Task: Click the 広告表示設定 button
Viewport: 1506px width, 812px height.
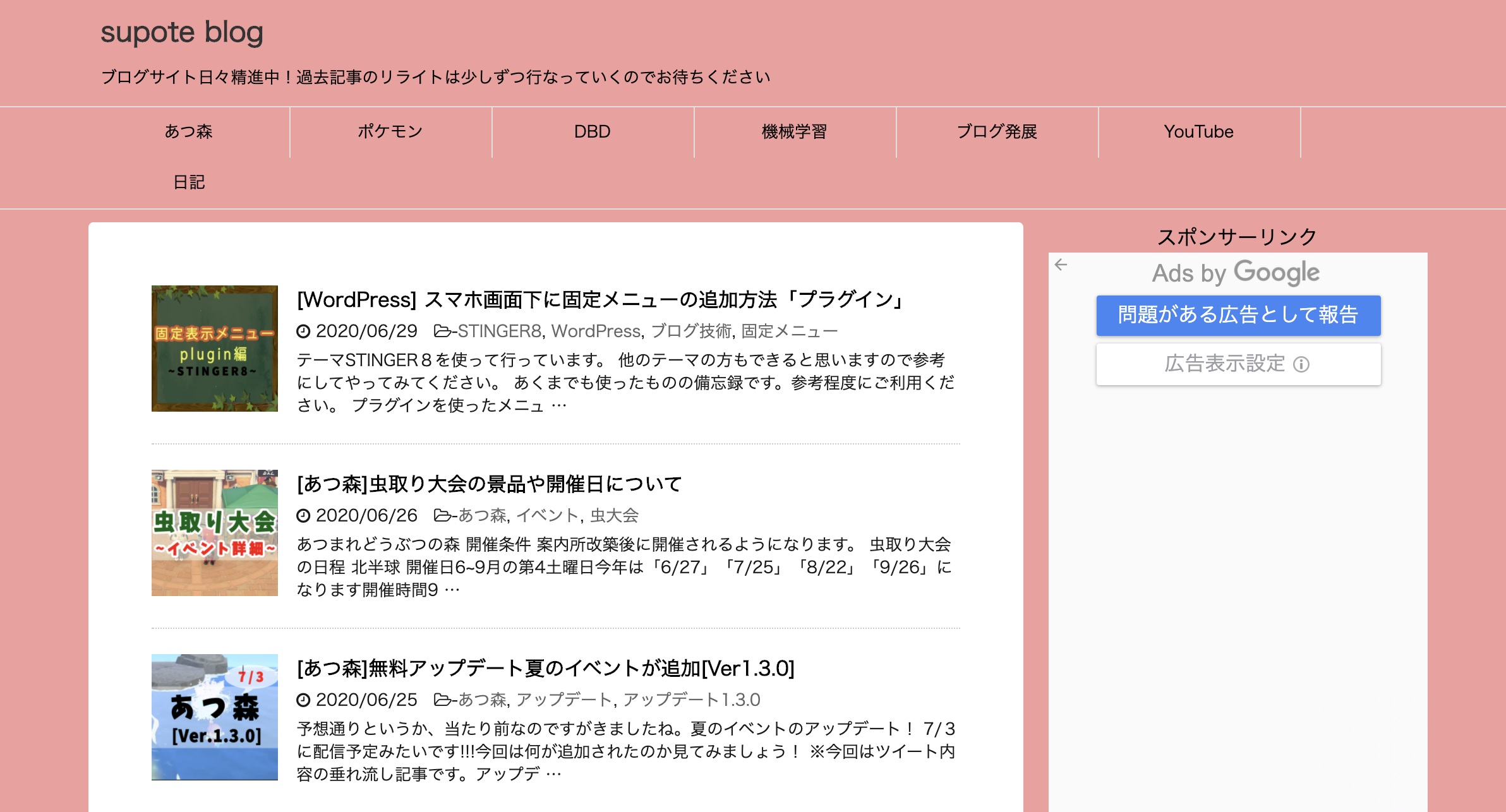Action: (1224, 364)
